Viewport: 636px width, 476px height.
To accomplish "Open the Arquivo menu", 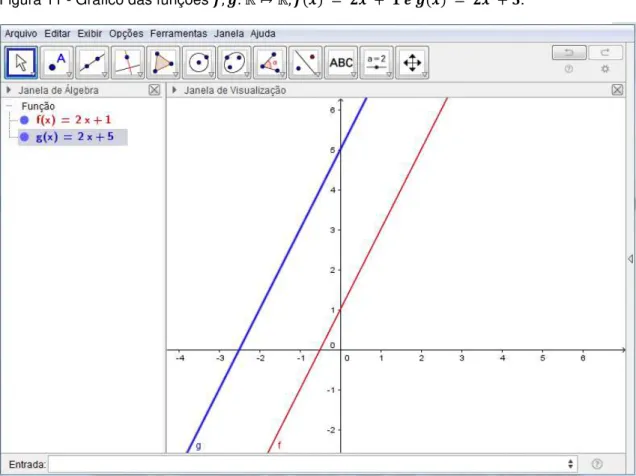I will [x=21, y=34].
